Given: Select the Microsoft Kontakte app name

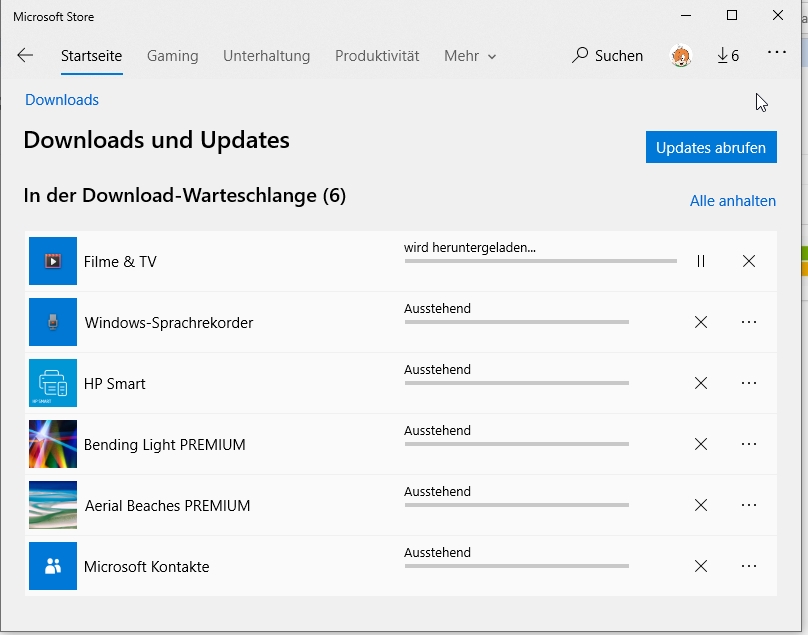Looking at the screenshot, I should coord(146,566).
